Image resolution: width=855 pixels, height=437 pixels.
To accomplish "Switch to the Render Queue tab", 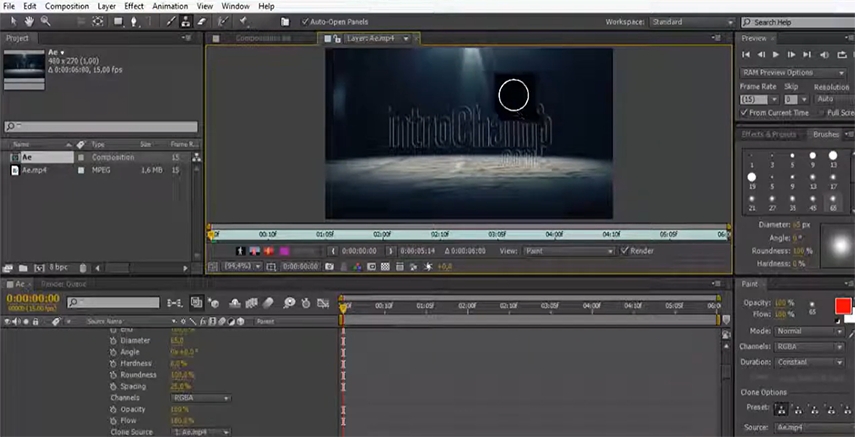I will coord(63,284).
